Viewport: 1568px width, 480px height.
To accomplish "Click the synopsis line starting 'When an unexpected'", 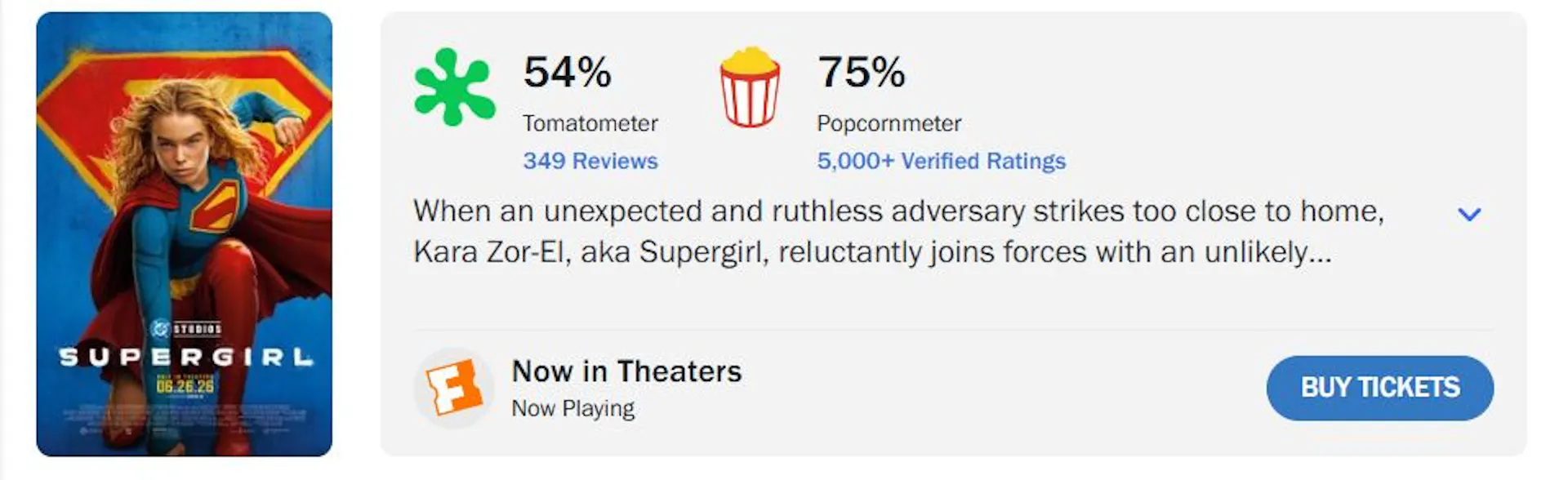I will click(x=898, y=211).
